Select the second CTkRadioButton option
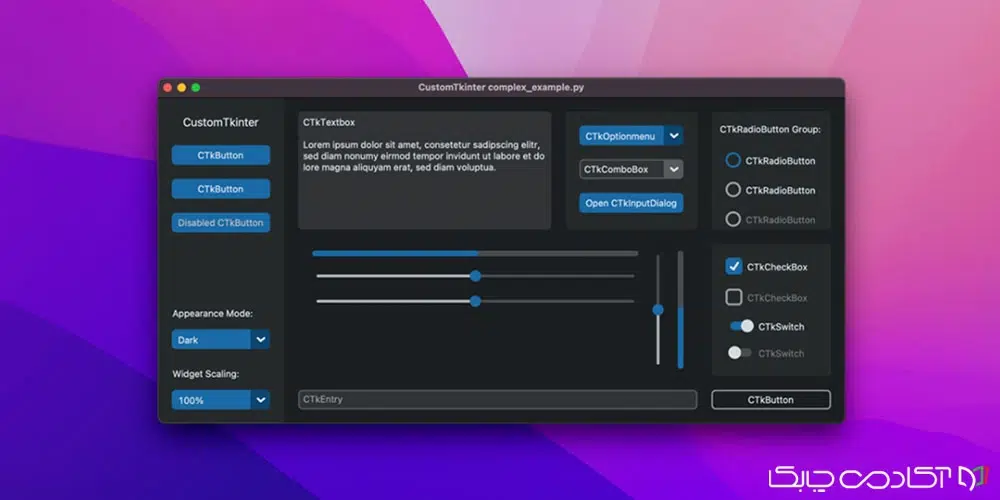Image resolution: width=1000 pixels, height=500 pixels. point(733,190)
